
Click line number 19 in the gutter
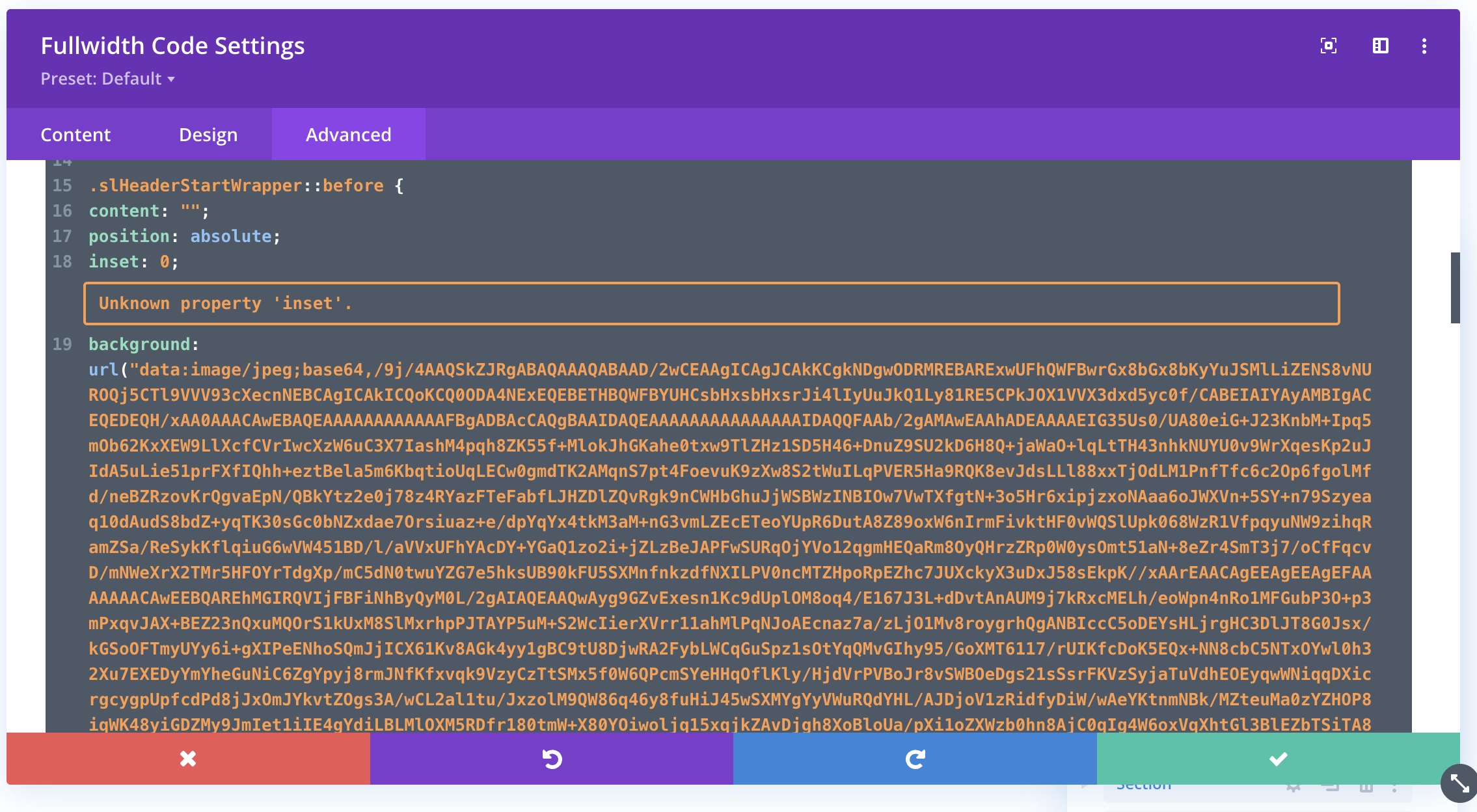[x=62, y=344]
